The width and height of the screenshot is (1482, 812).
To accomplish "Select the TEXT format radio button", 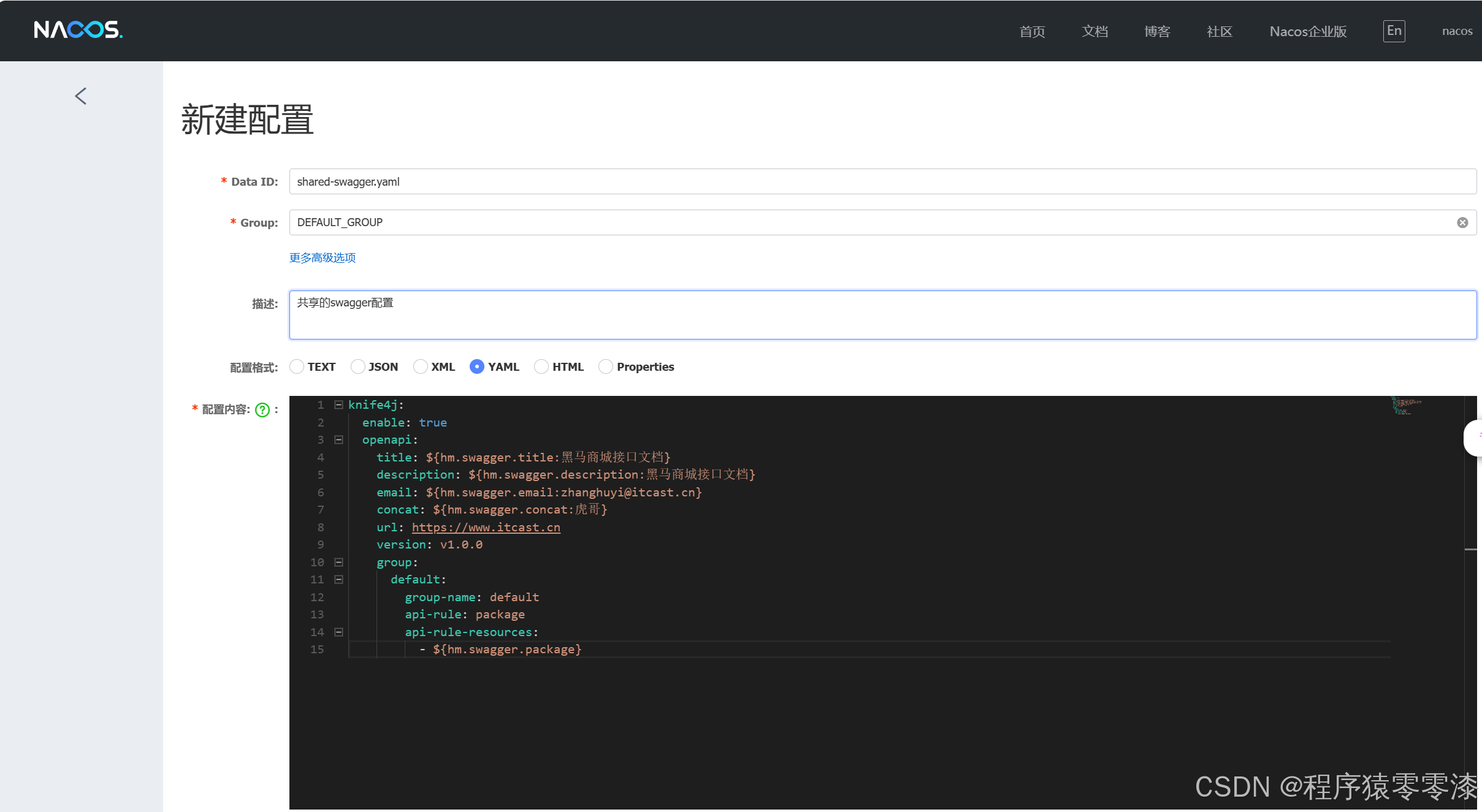I will (x=297, y=366).
